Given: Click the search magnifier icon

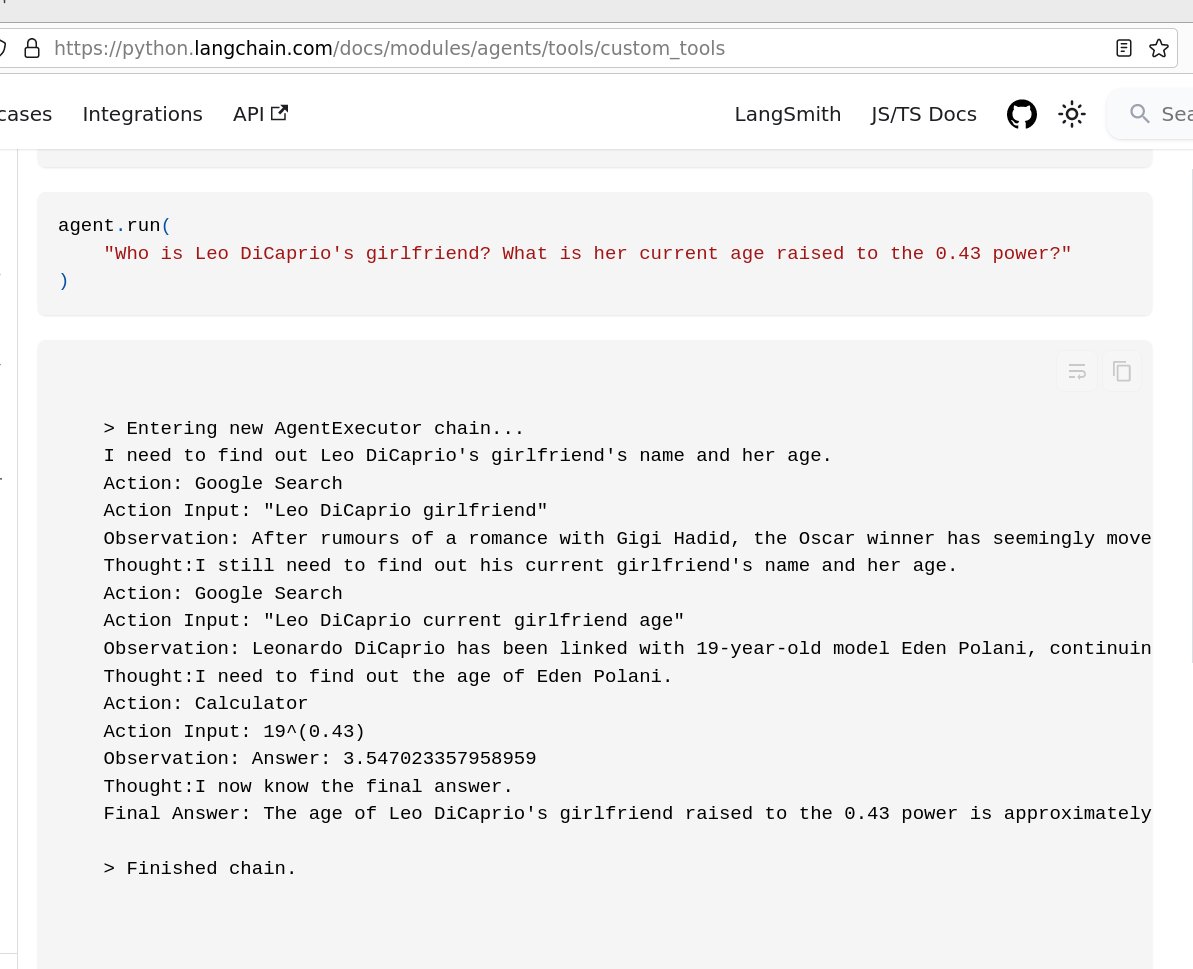Looking at the screenshot, I should tap(1139, 114).
